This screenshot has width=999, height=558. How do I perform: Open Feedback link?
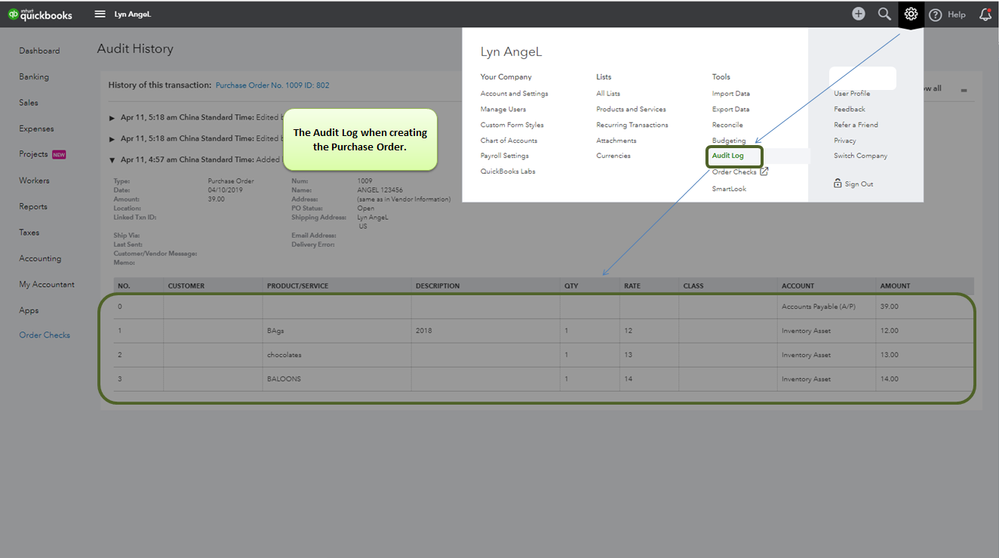click(849, 110)
